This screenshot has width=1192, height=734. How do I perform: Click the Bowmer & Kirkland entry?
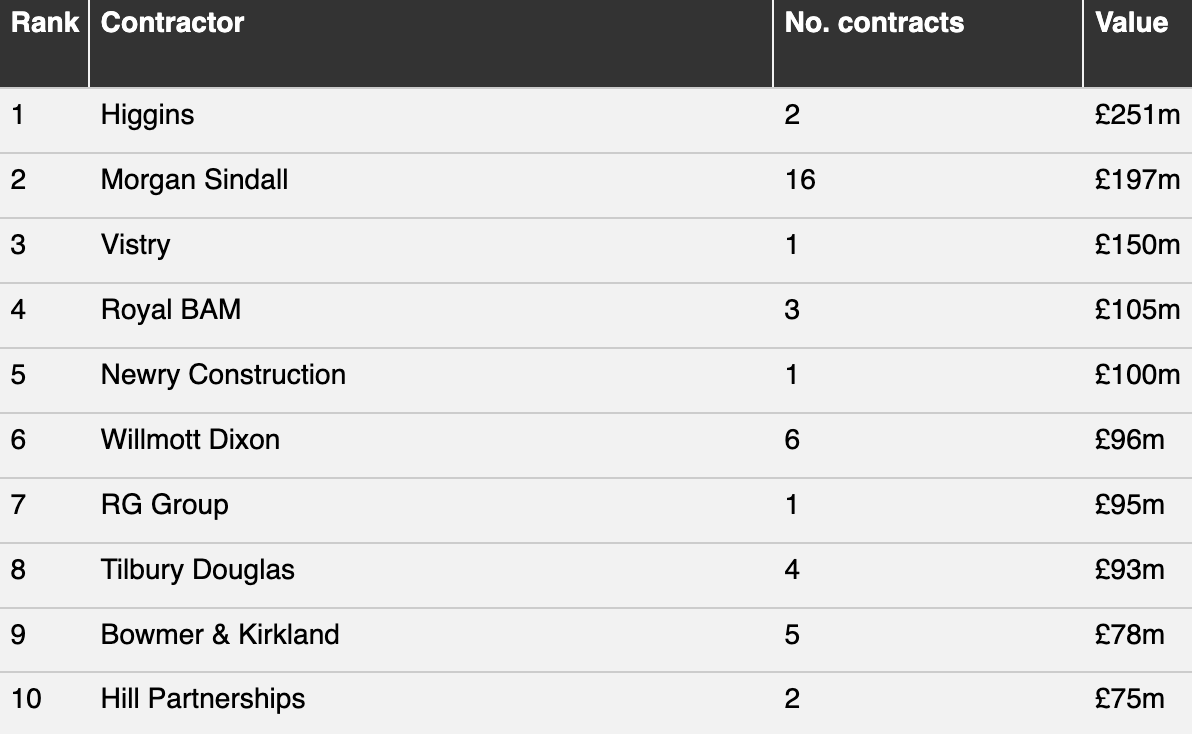(220, 634)
